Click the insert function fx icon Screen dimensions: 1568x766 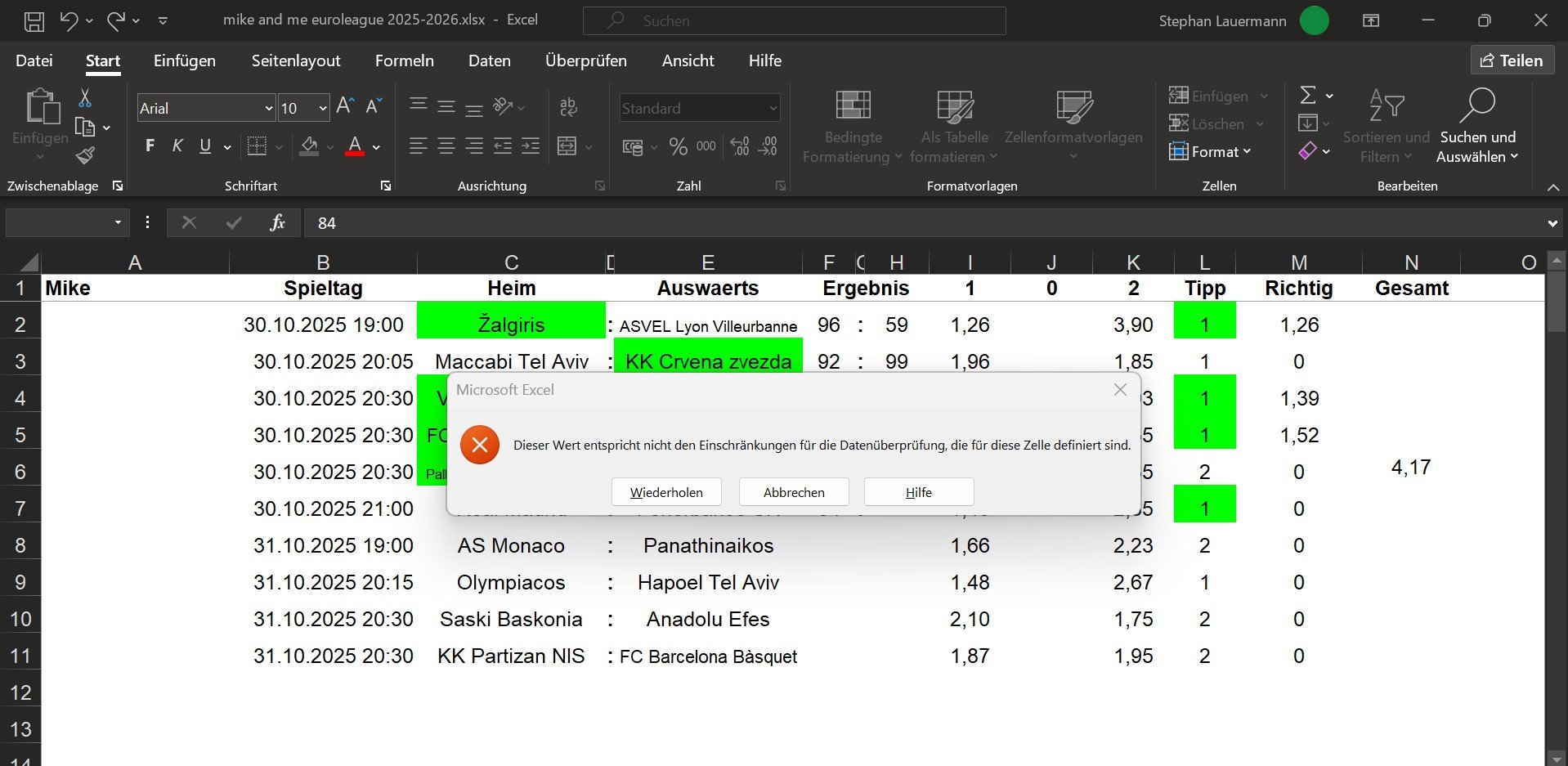[277, 223]
